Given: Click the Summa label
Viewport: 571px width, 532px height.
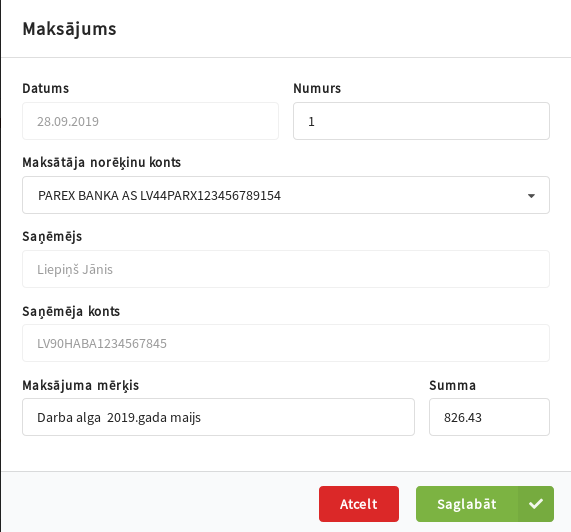Looking at the screenshot, I should 452,385.
